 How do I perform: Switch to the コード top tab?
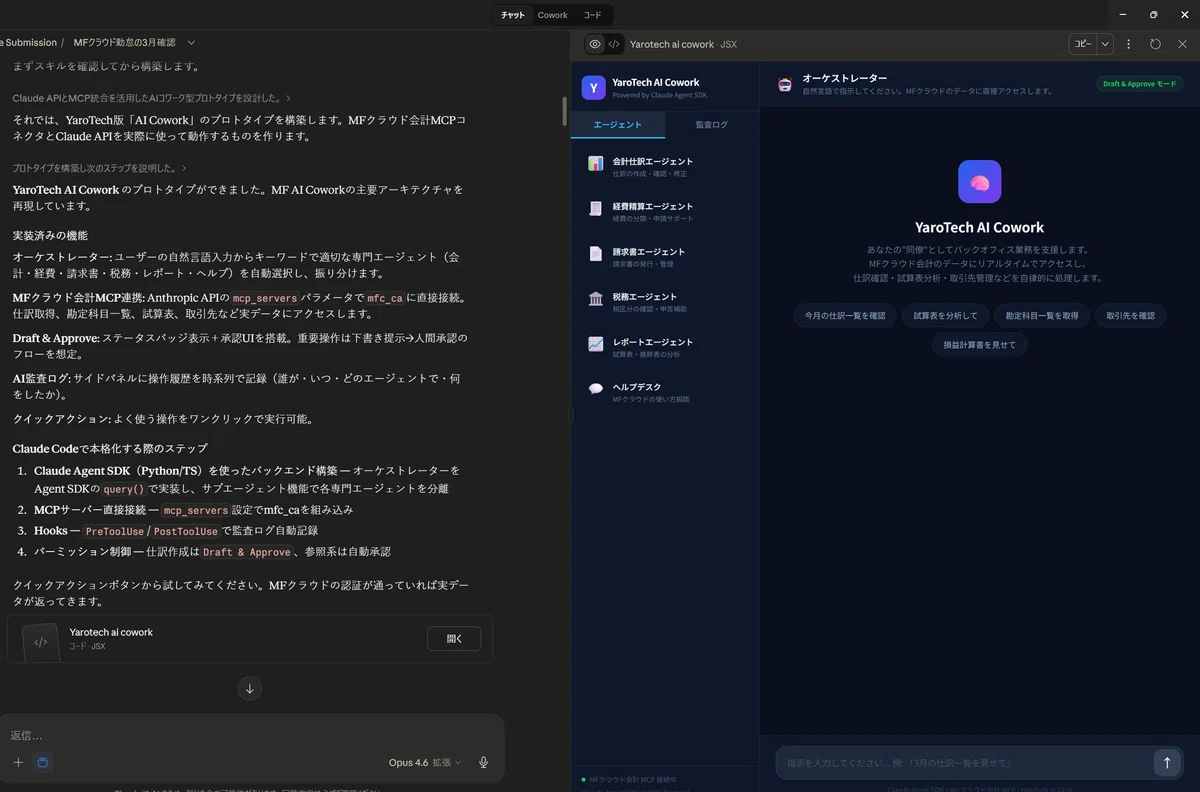[592, 15]
